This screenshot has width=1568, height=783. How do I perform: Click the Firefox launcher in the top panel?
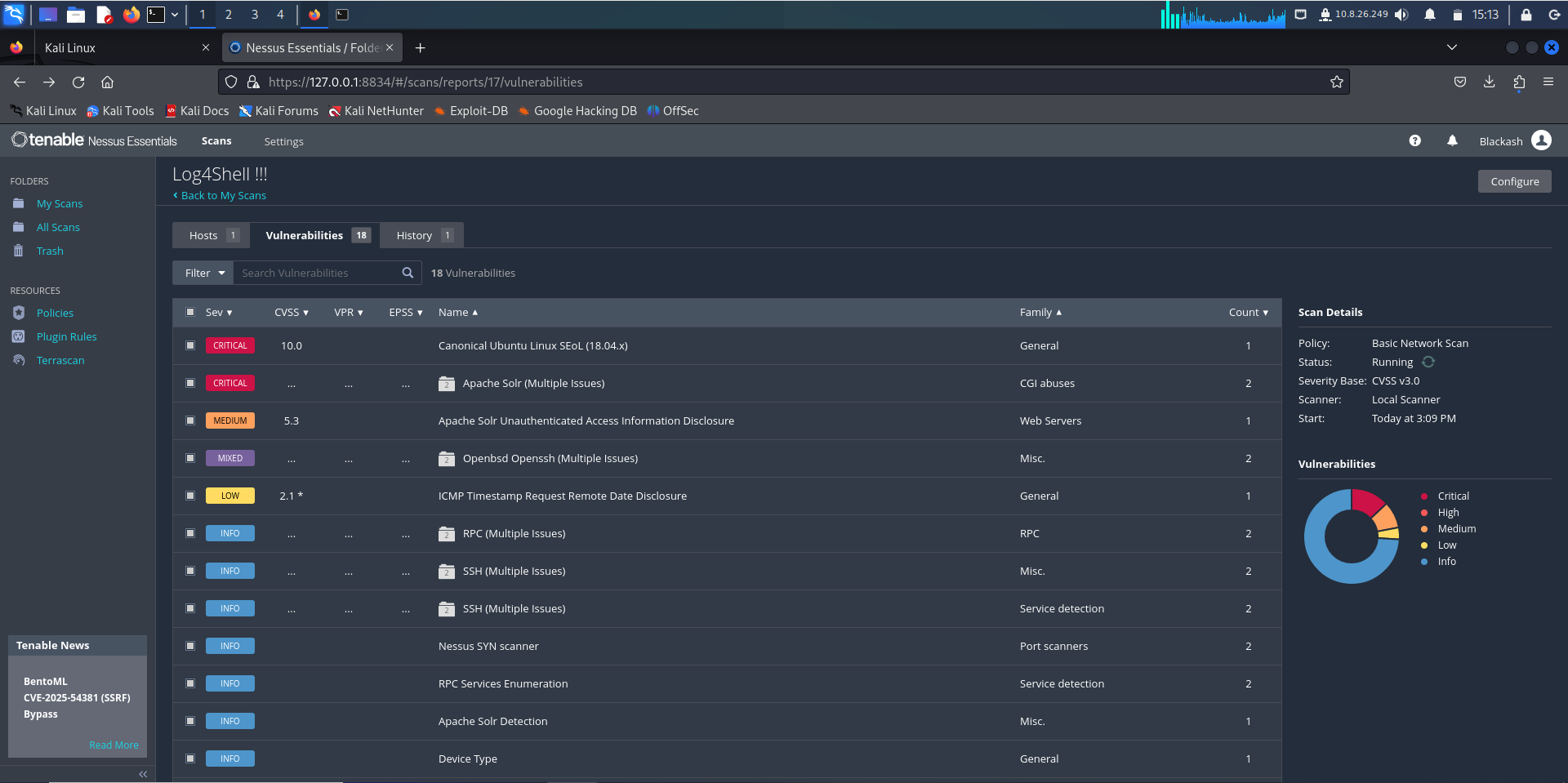tap(131, 15)
